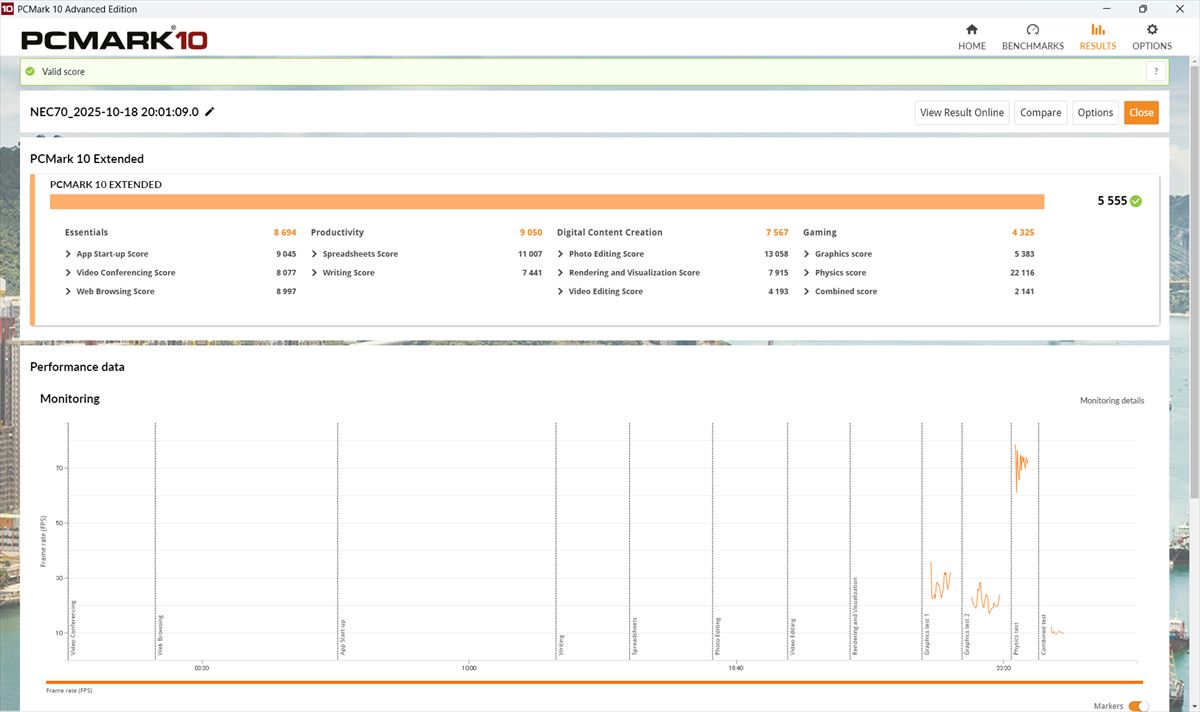Image resolution: width=1200 pixels, height=712 pixels.
Task: Click the green Valid score check icon
Action: pyautogui.click(x=30, y=72)
